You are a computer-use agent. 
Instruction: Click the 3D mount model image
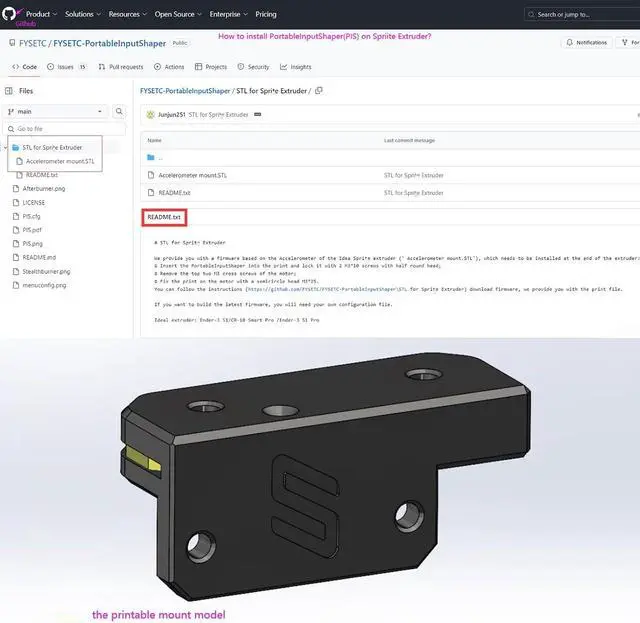[x=325, y=476]
